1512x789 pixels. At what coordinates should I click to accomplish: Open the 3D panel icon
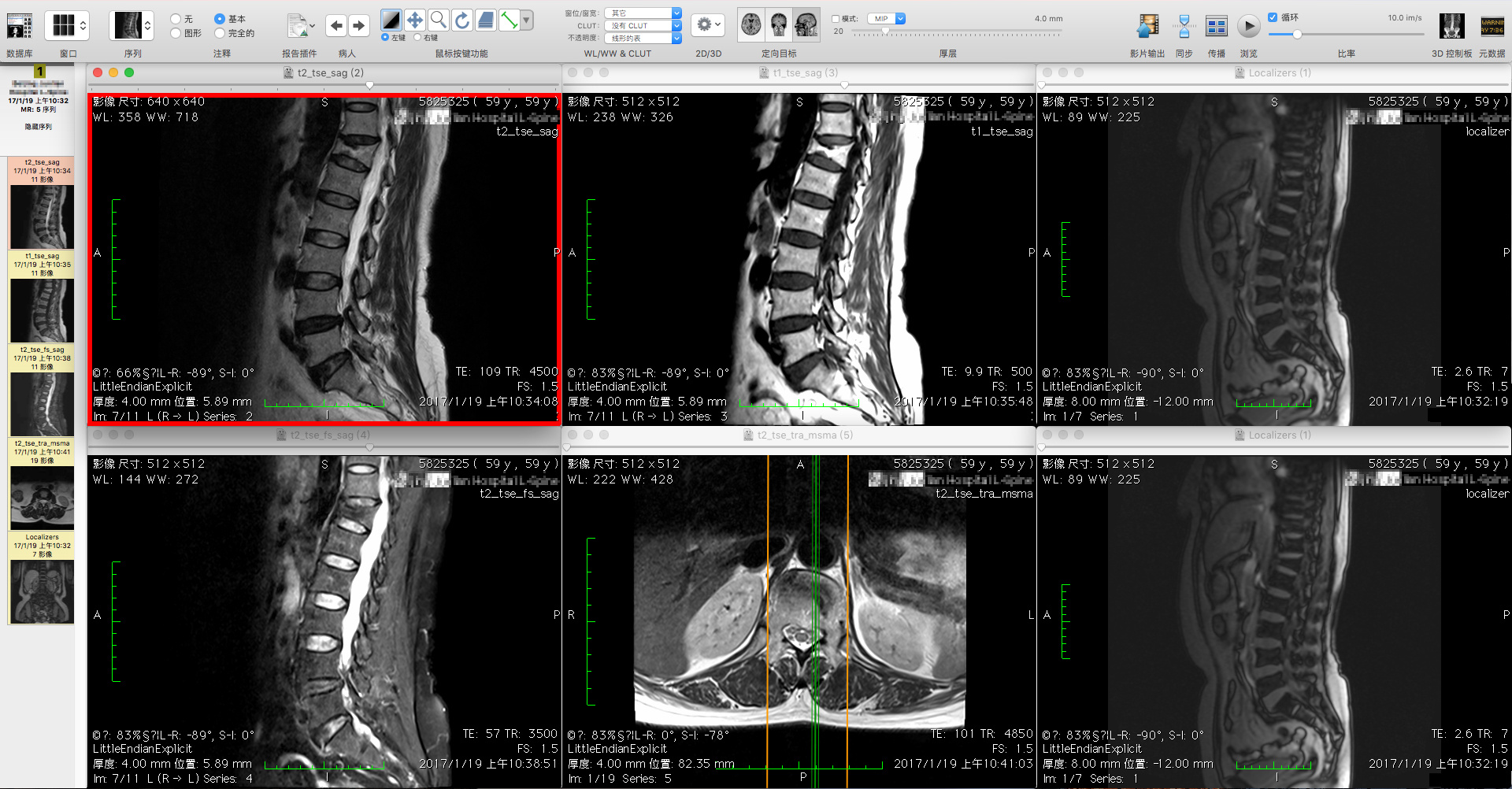(x=1451, y=26)
